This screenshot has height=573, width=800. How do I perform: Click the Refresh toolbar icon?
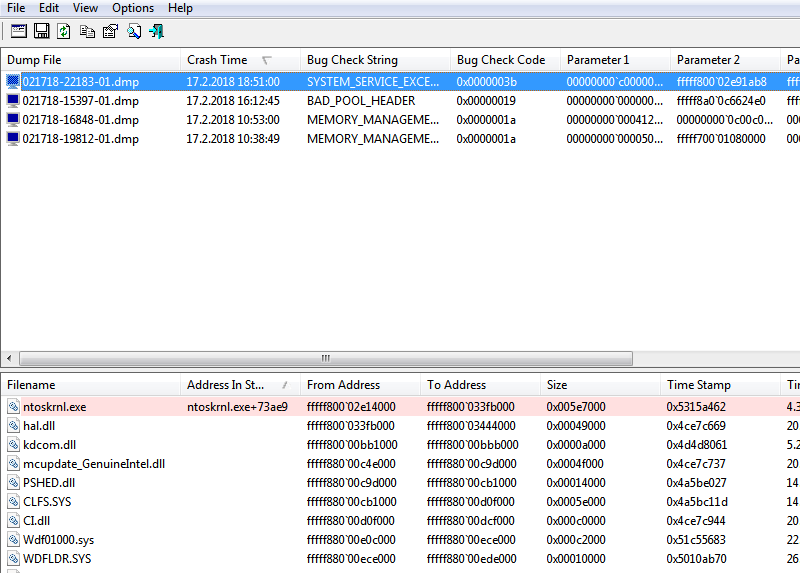click(x=64, y=31)
